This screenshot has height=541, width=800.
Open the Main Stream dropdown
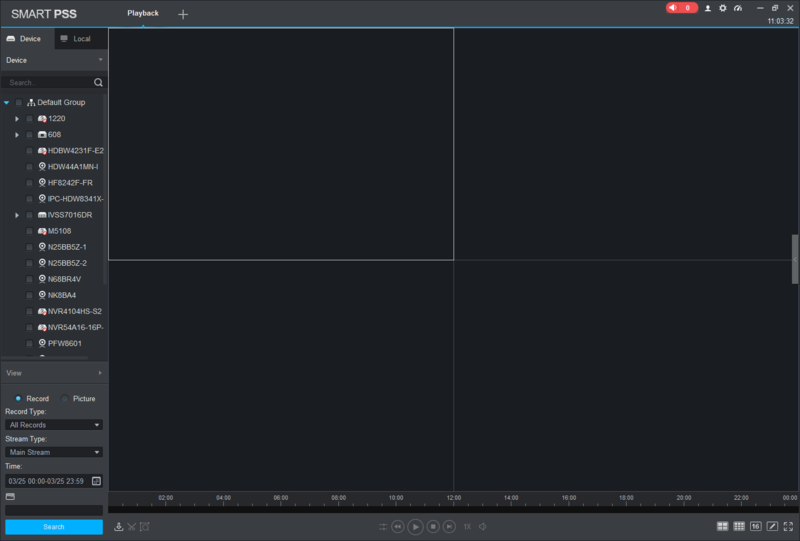[x=54, y=452]
